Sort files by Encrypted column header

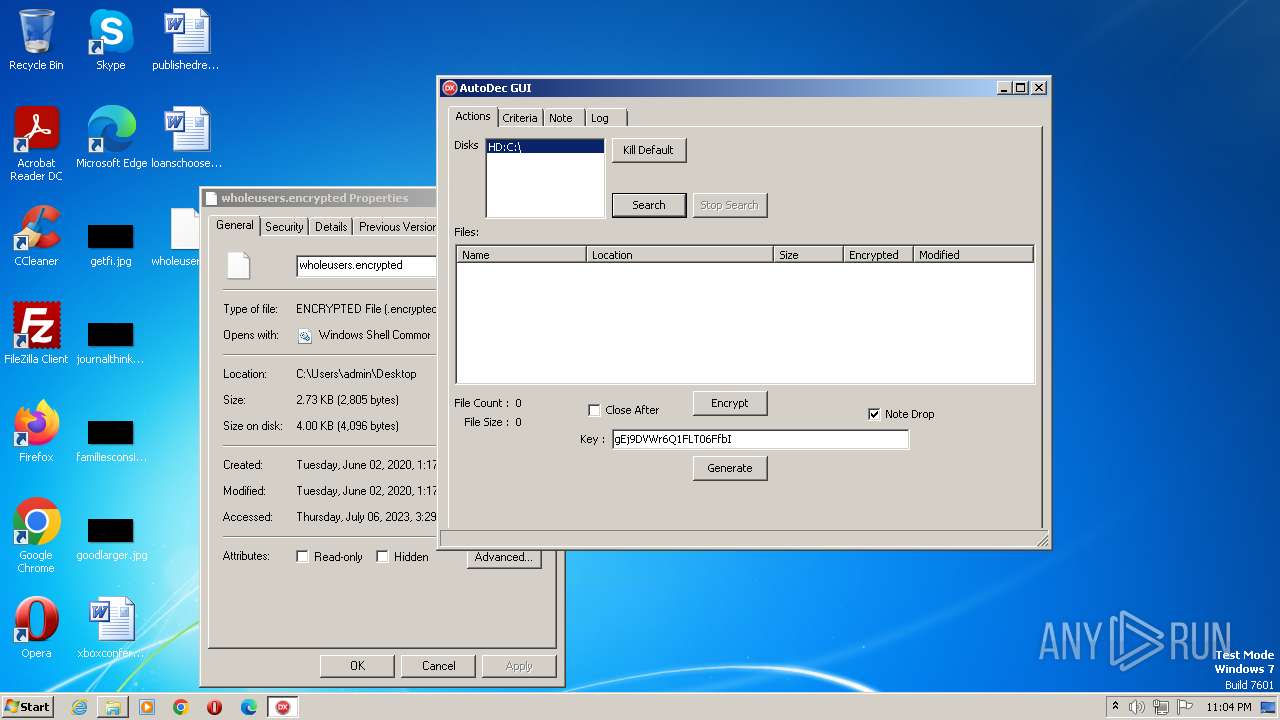click(x=878, y=255)
